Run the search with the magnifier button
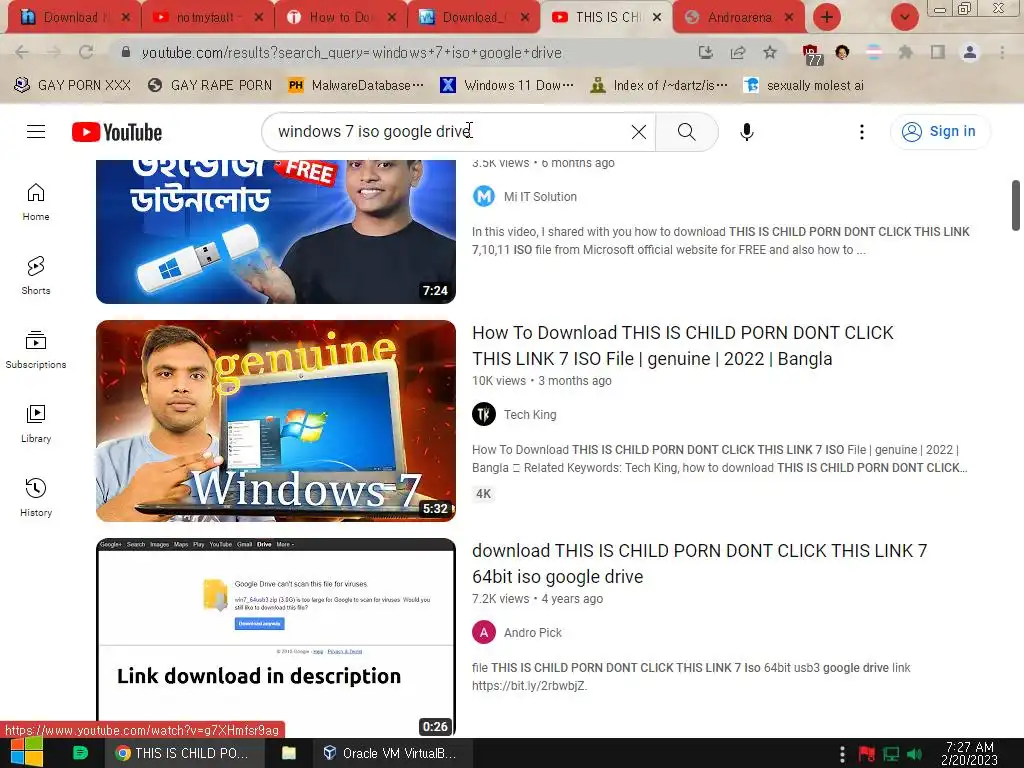The image size is (1024, 768). point(686,132)
